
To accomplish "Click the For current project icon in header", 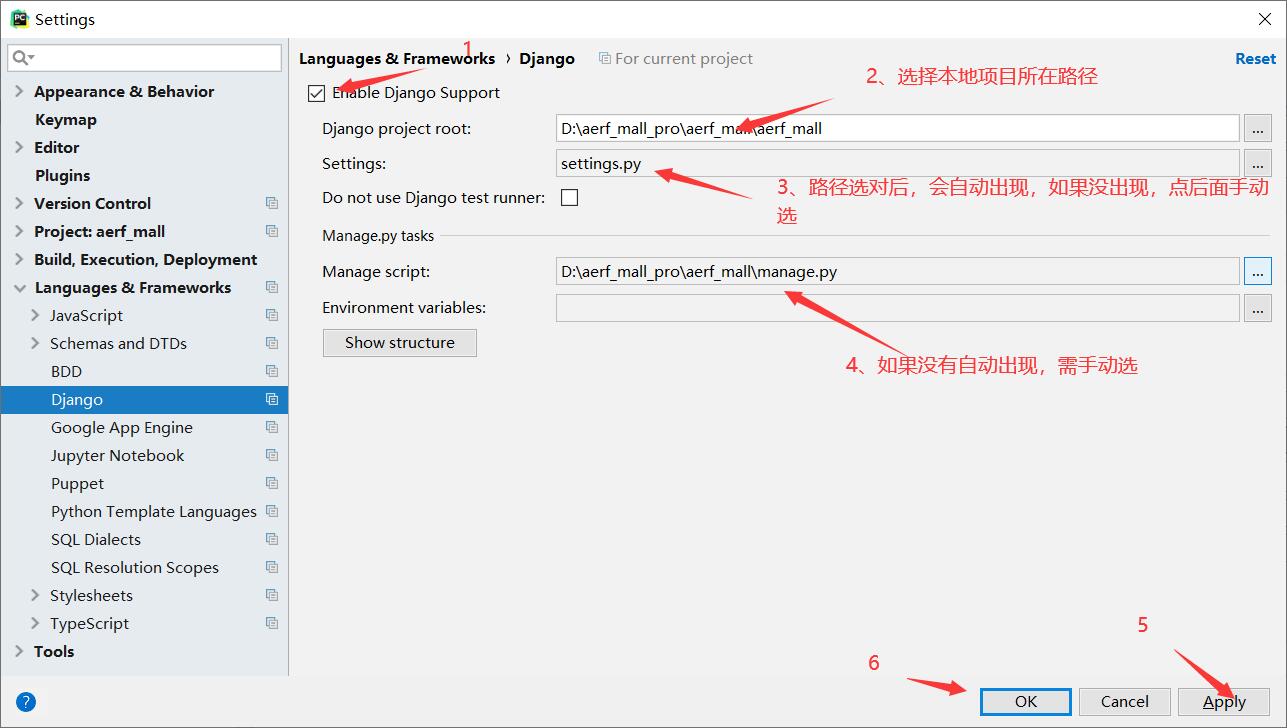I will pos(604,59).
